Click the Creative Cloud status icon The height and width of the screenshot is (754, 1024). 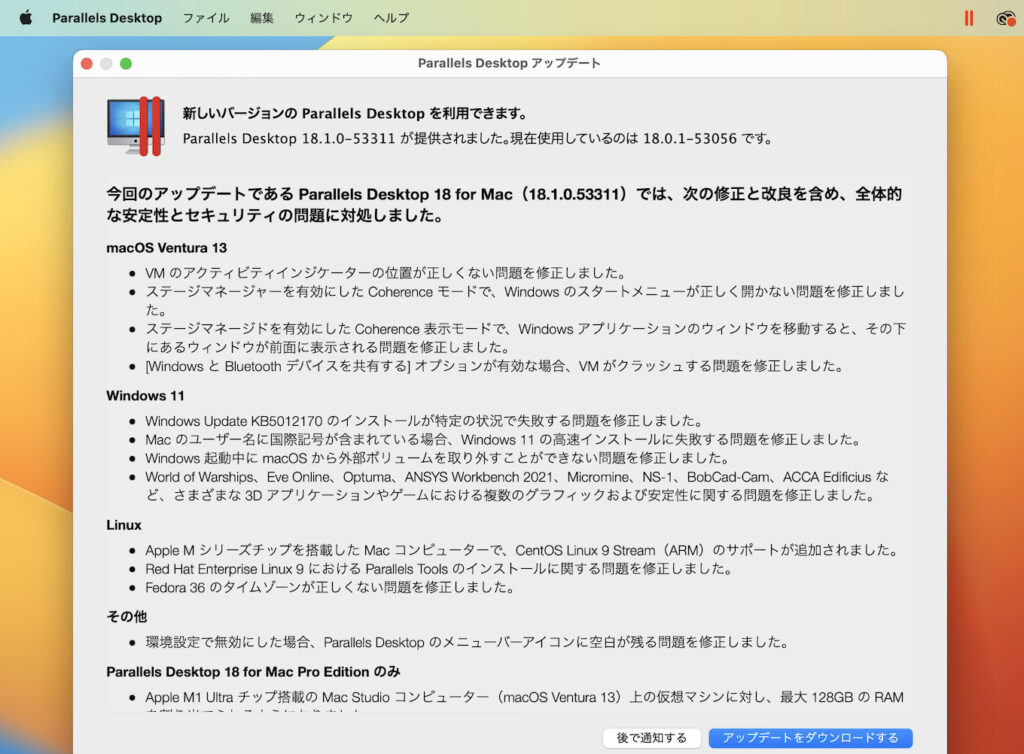pyautogui.click(x=1006, y=18)
